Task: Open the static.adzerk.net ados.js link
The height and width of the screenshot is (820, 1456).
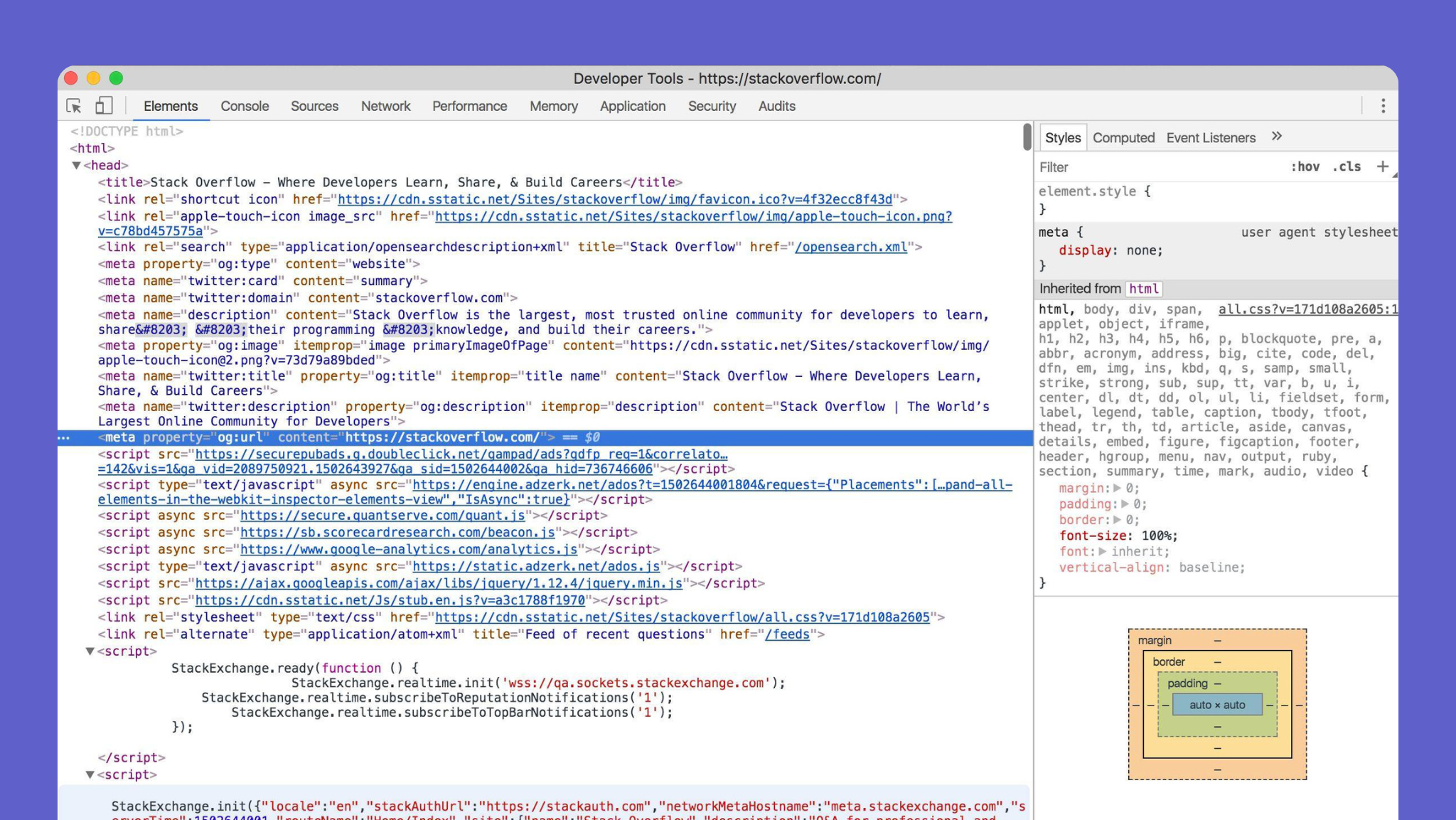Action: [x=536, y=567]
